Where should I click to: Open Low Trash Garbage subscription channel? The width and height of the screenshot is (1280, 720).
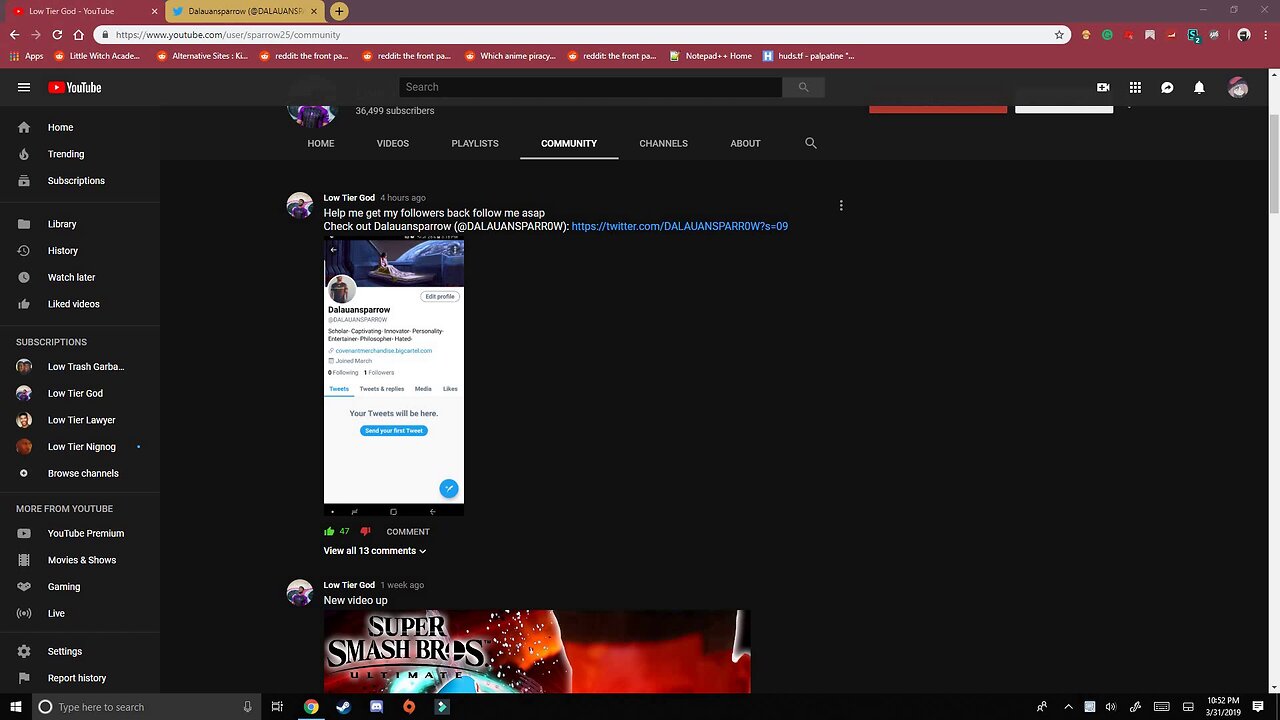click(80, 367)
